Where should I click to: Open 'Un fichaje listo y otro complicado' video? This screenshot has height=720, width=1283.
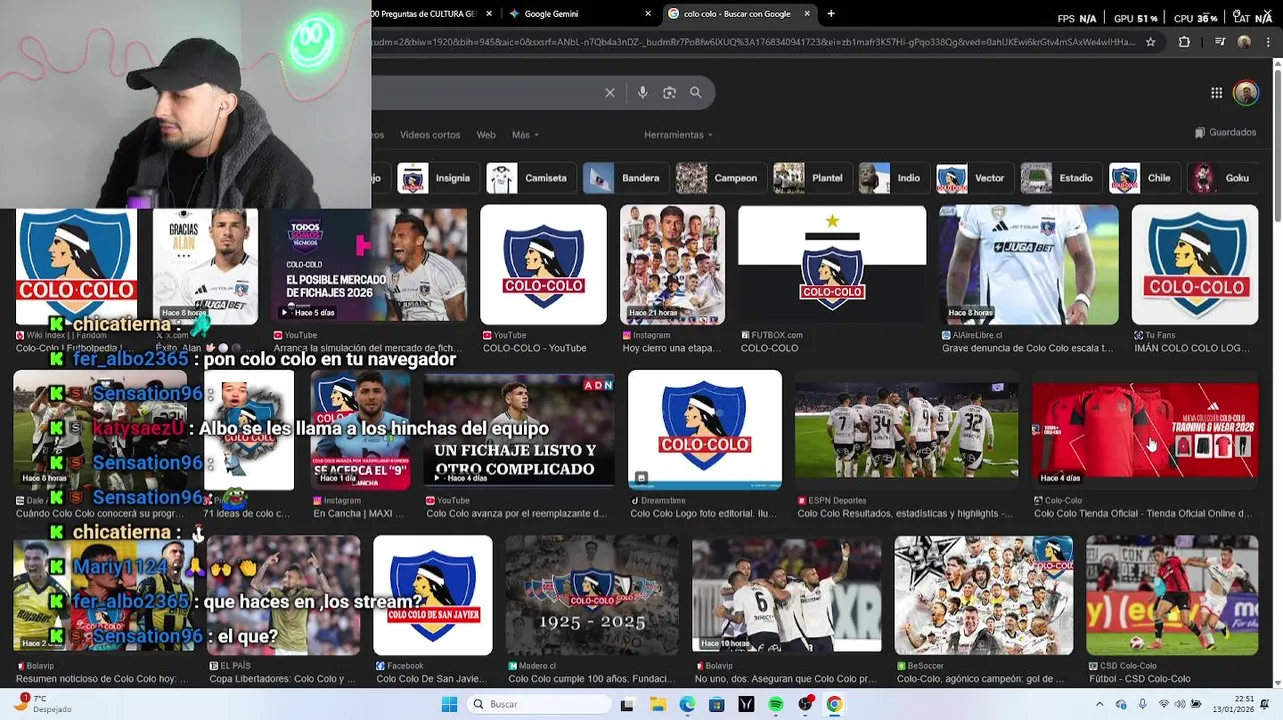point(518,430)
